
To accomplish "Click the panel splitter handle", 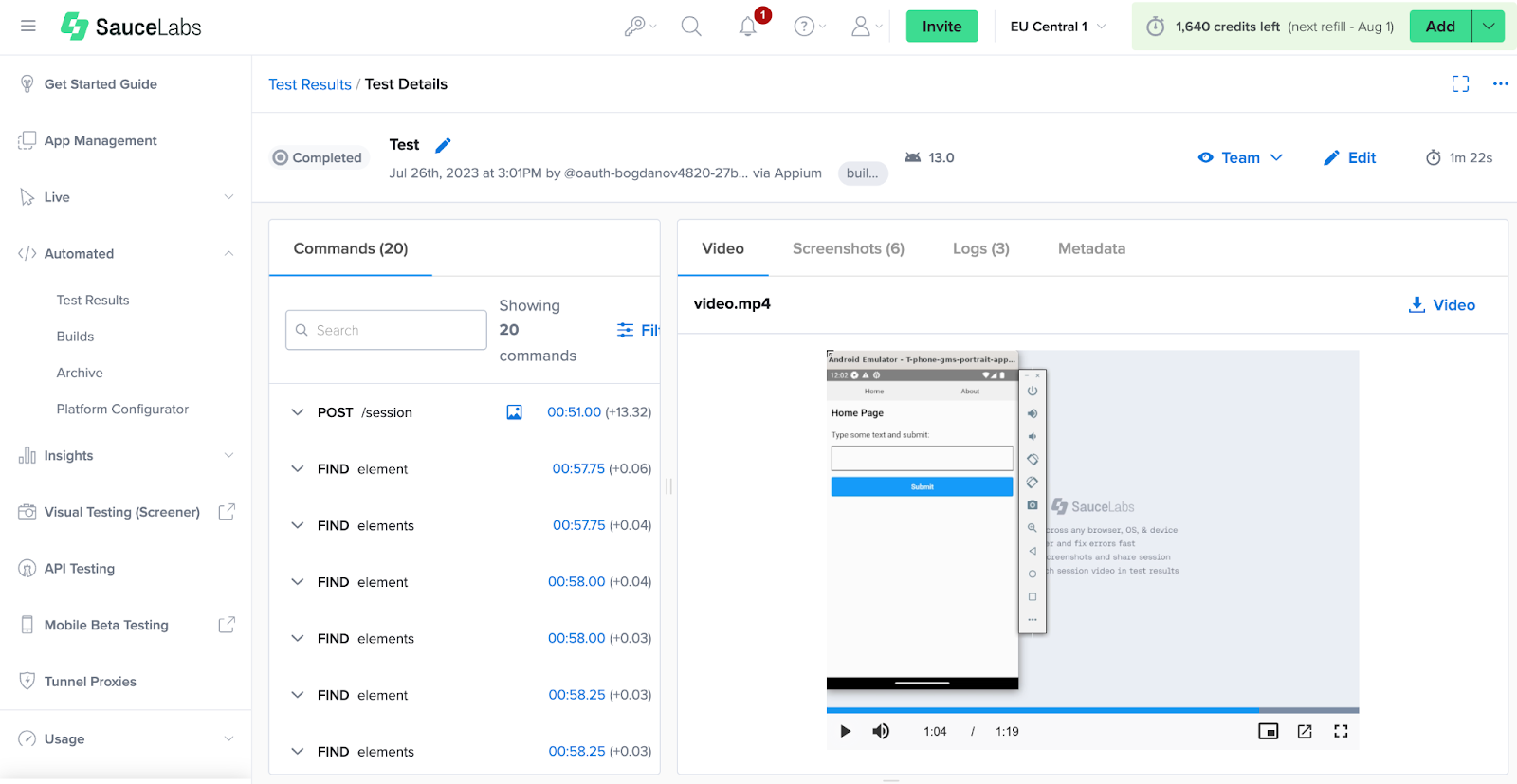I will coord(668,486).
